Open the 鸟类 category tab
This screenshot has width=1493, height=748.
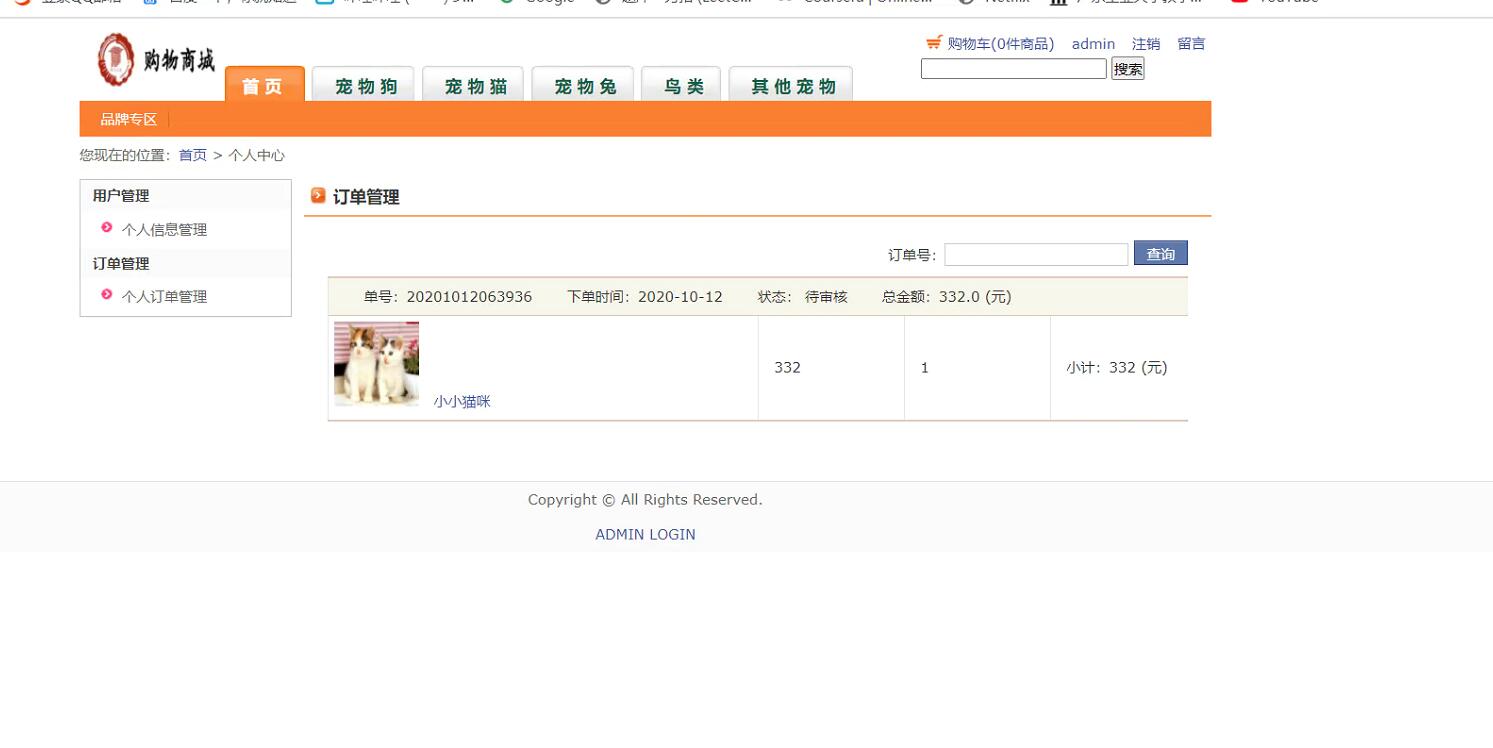click(x=684, y=86)
